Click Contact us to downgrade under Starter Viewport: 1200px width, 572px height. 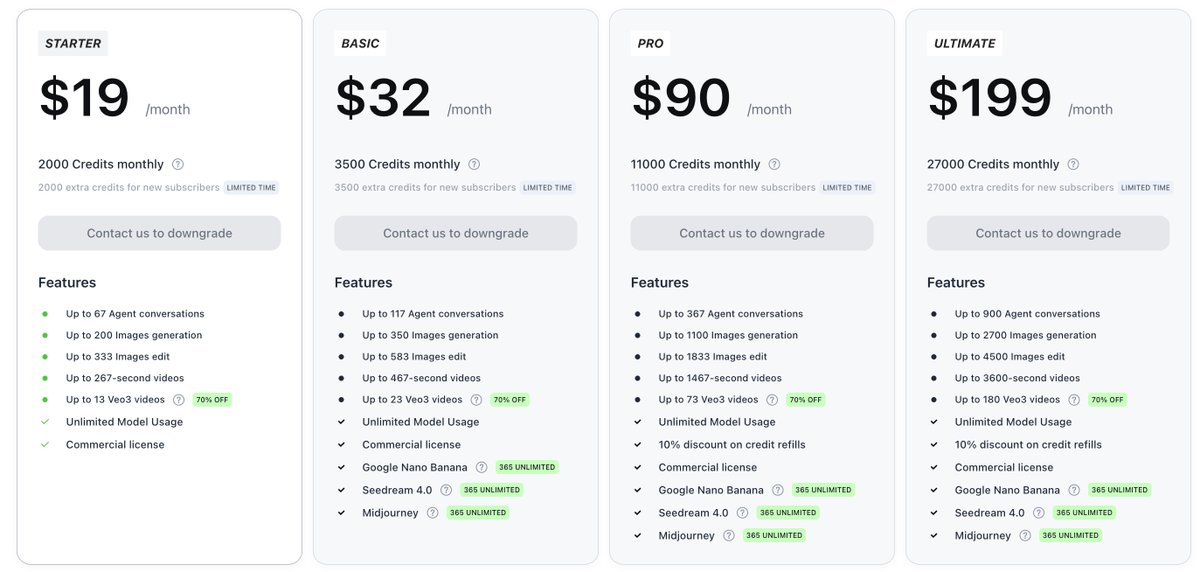pos(159,233)
